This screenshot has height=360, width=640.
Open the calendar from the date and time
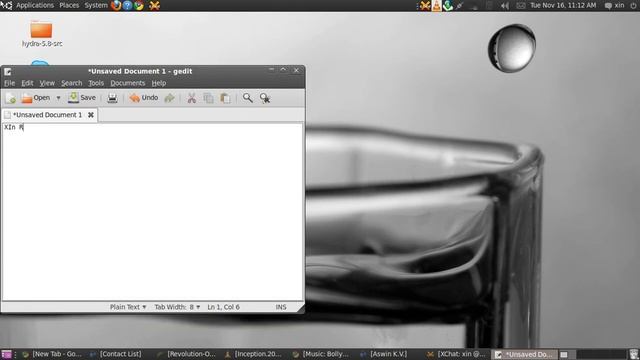[x=563, y=5]
